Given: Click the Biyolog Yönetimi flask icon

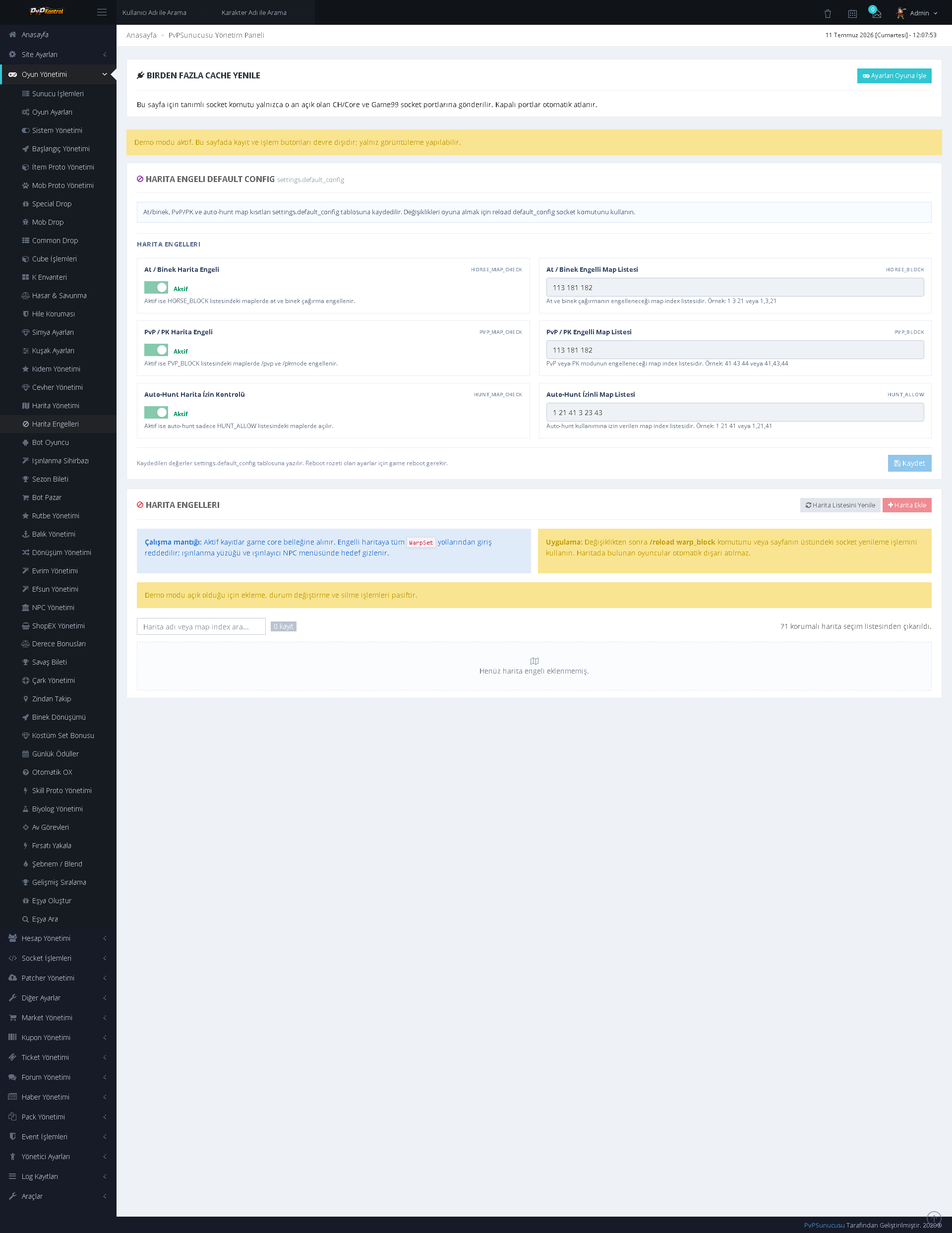Looking at the screenshot, I should [25, 809].
